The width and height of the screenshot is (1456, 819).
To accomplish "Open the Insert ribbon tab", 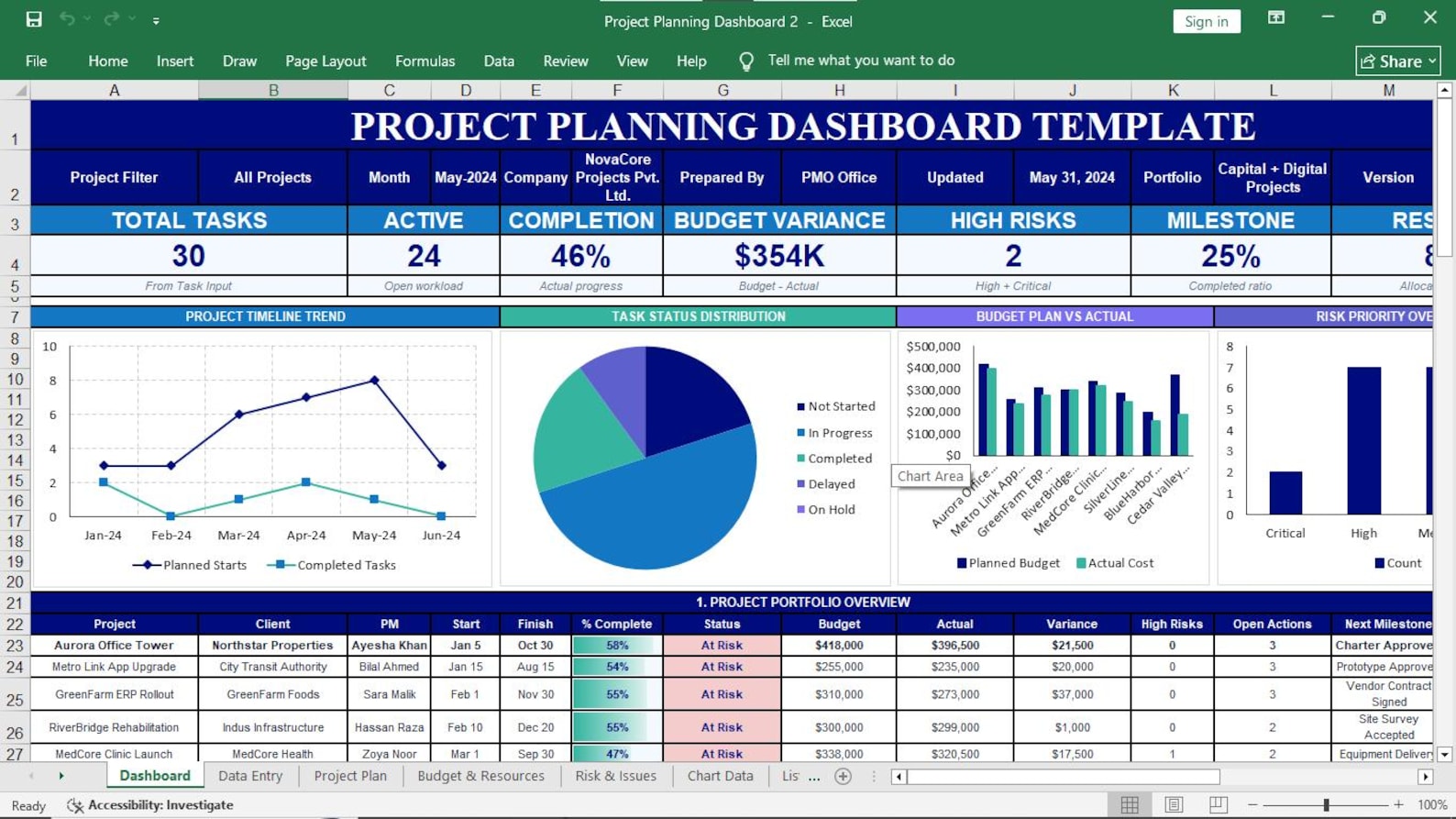I will tap(175, 61).
